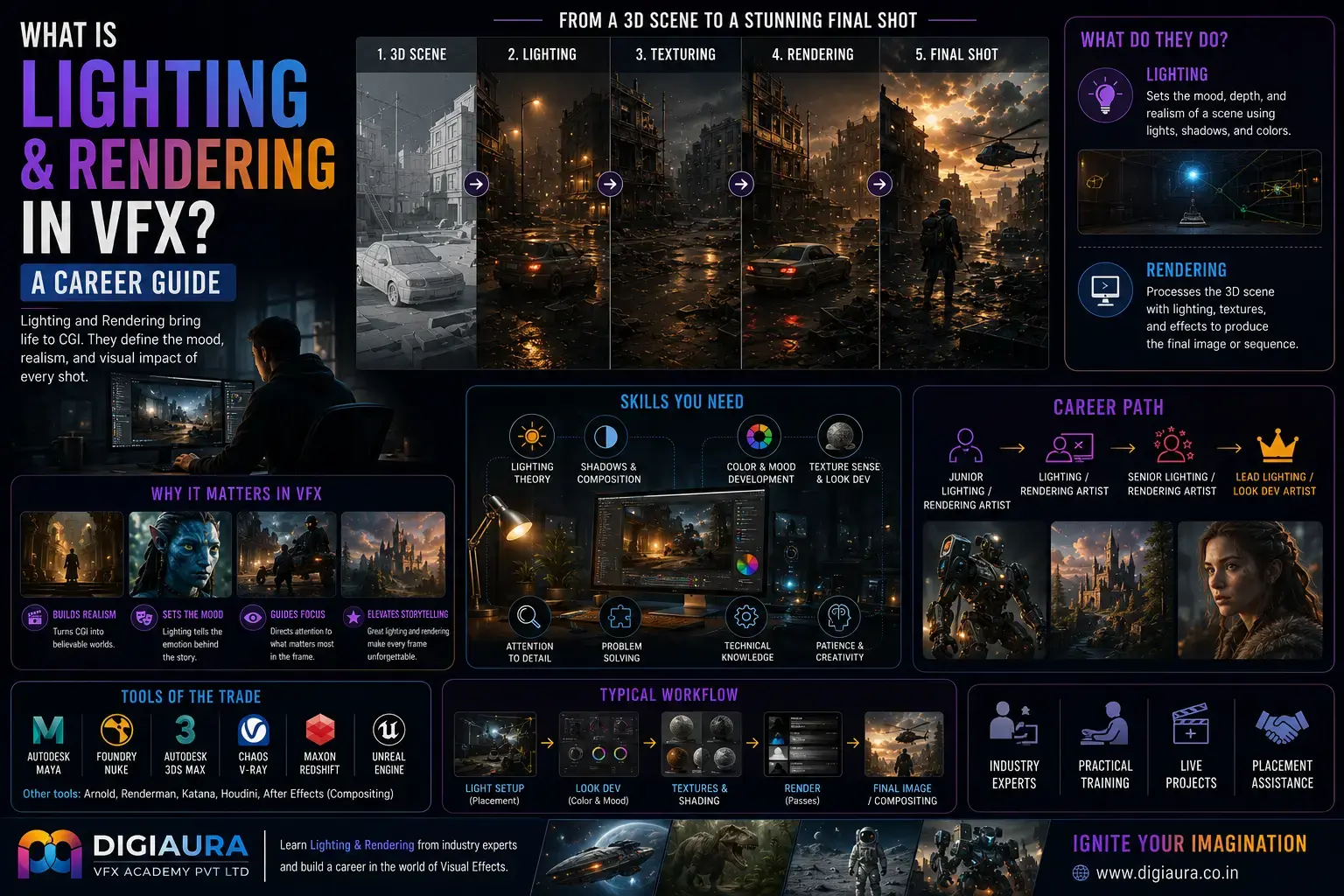Viewport: 1344px width, 896px height.
Task: Click the Tools of the Trade heading
Action: pyautogui.click(x=191, y=696)
